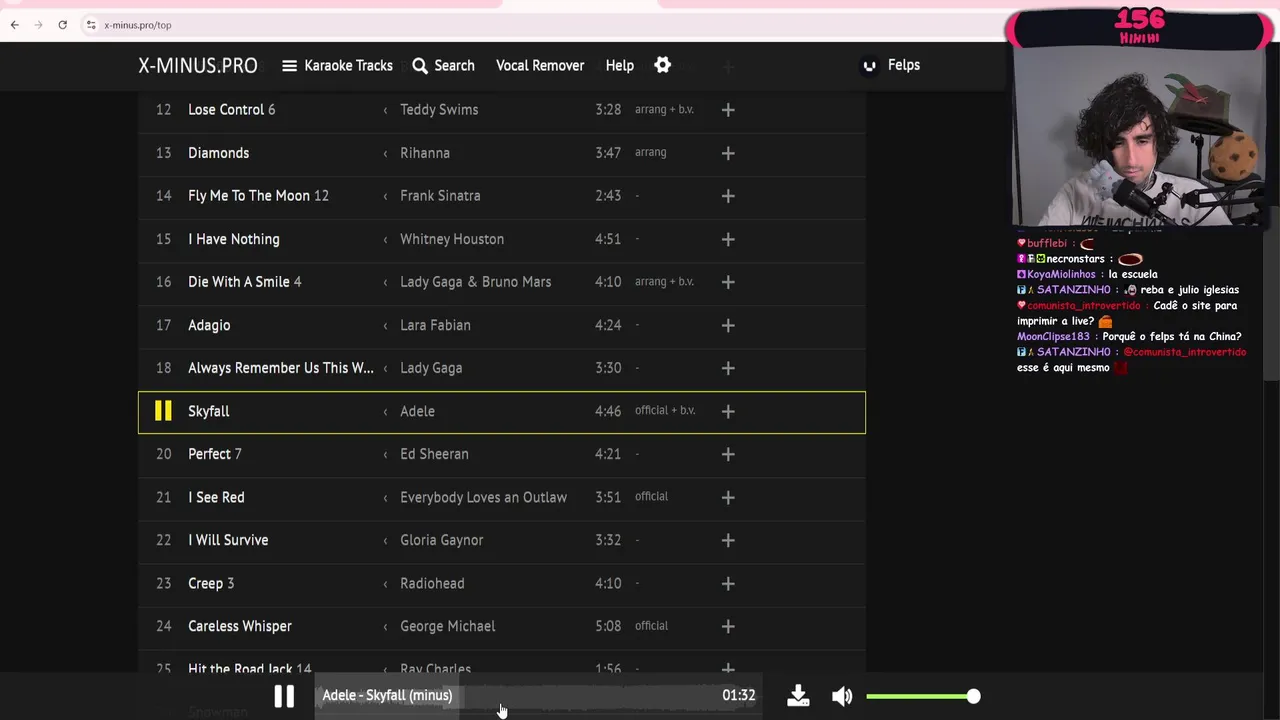
Task: Play Adagio track title
Action: (209, 325)
